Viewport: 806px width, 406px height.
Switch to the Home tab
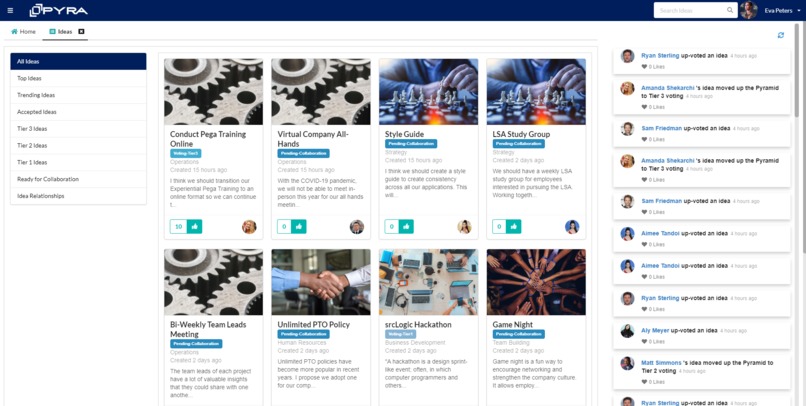pos(24,31)
